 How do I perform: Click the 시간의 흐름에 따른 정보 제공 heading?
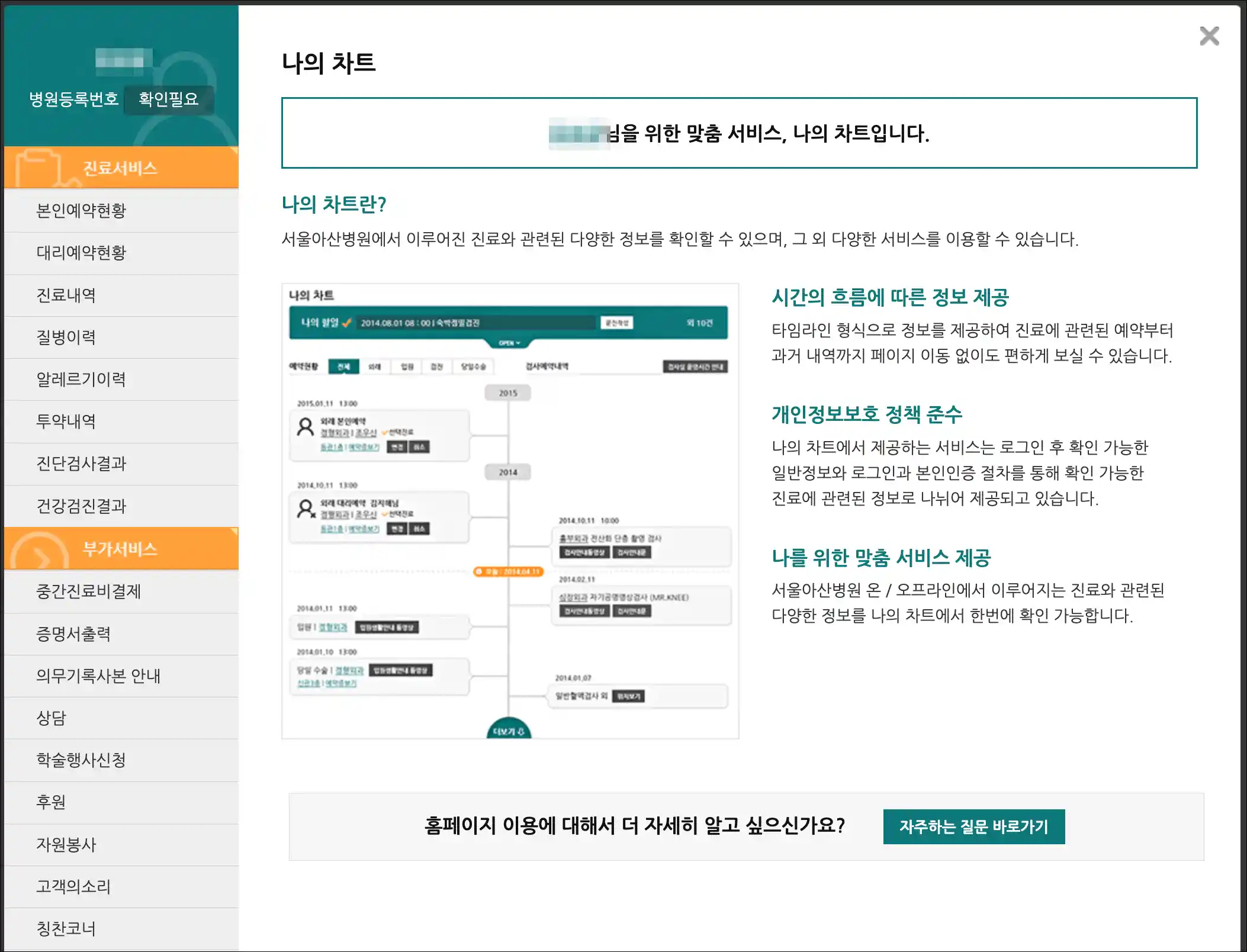click(890, 297)
